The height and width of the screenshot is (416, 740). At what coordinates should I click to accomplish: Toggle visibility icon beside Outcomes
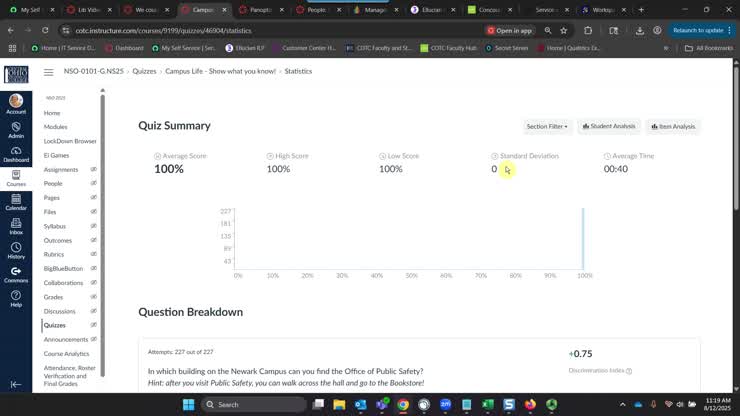tap(93, 240)
